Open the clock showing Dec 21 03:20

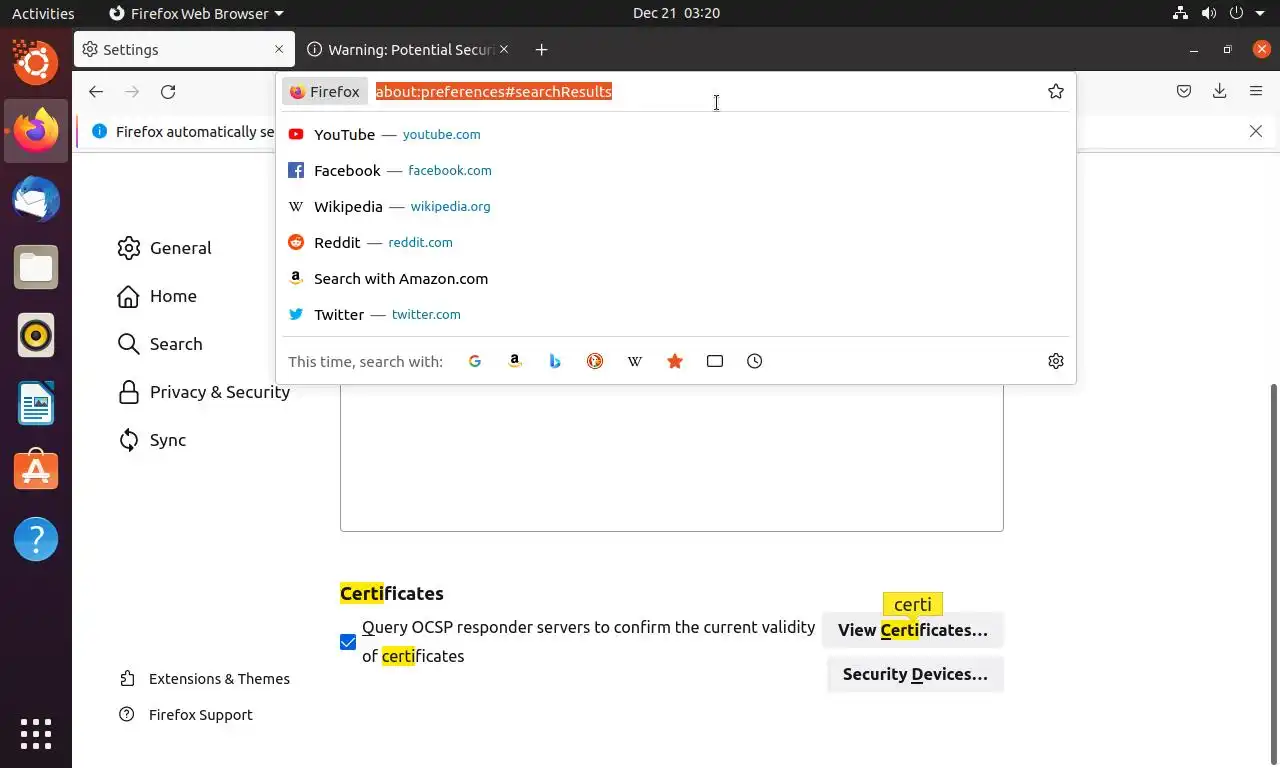pos(676,13)
